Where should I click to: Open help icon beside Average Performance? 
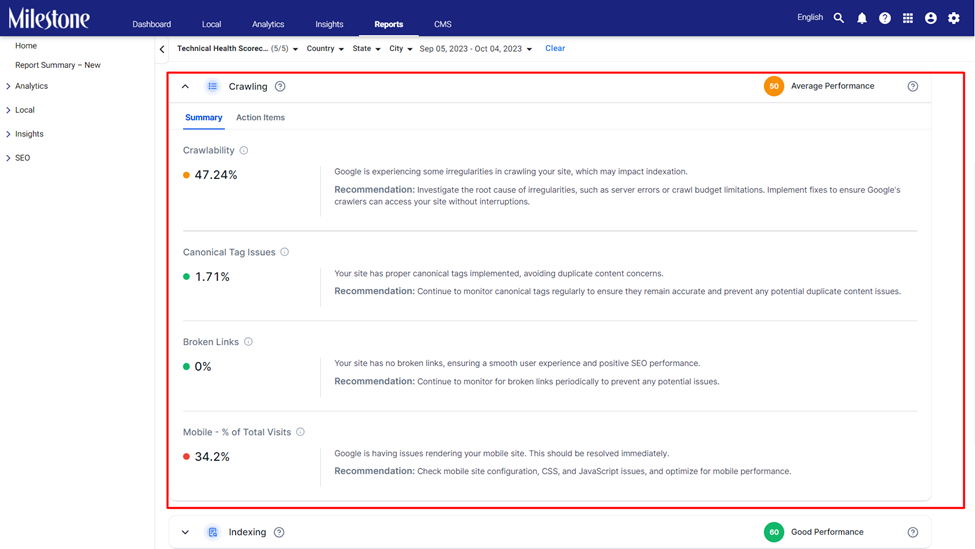coord(913,86)
